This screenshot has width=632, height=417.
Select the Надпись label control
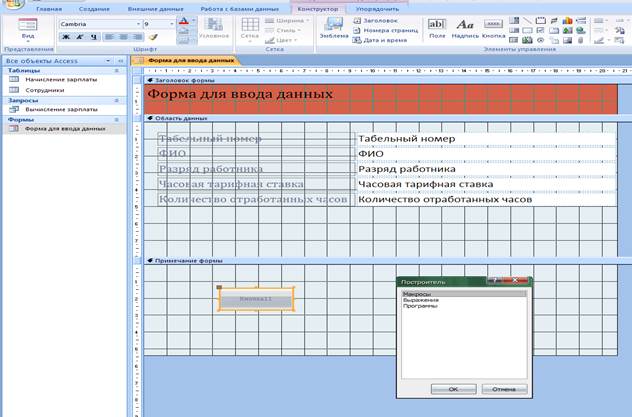point(465,28)
